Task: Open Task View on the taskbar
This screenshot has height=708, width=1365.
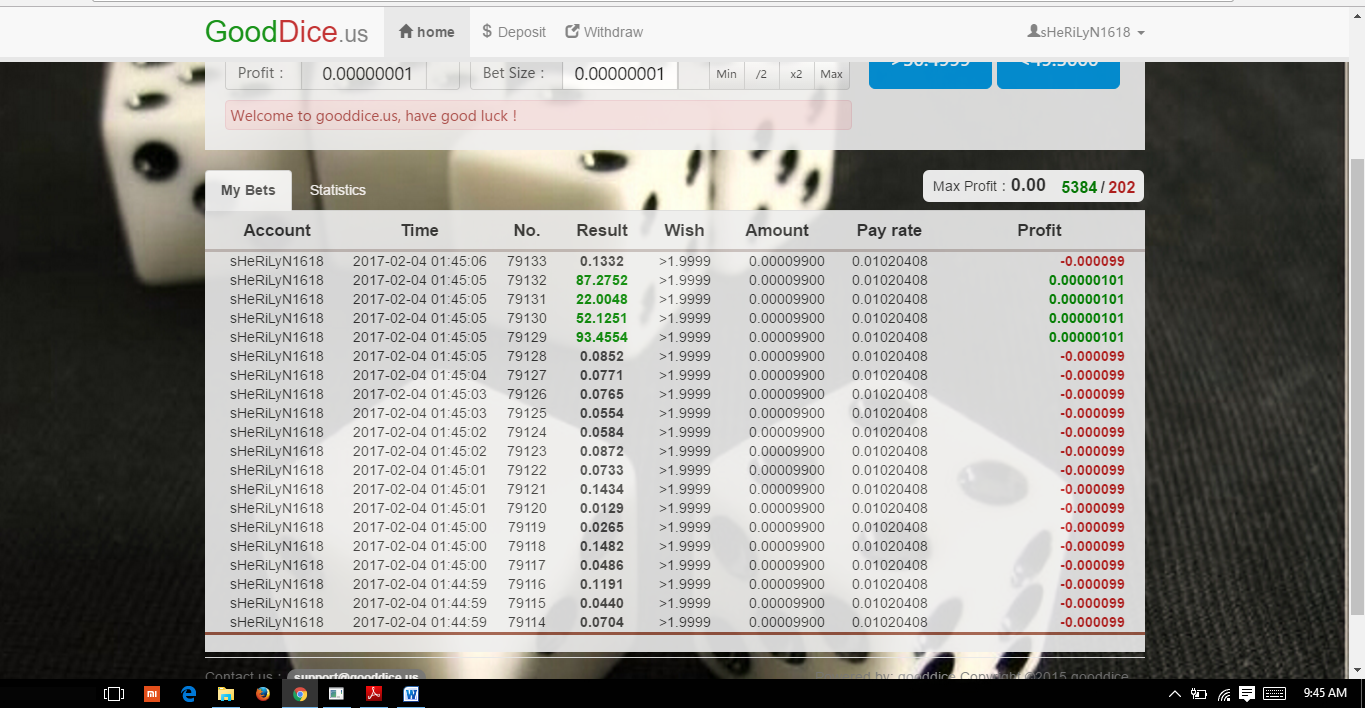Action: click(114, 693)
